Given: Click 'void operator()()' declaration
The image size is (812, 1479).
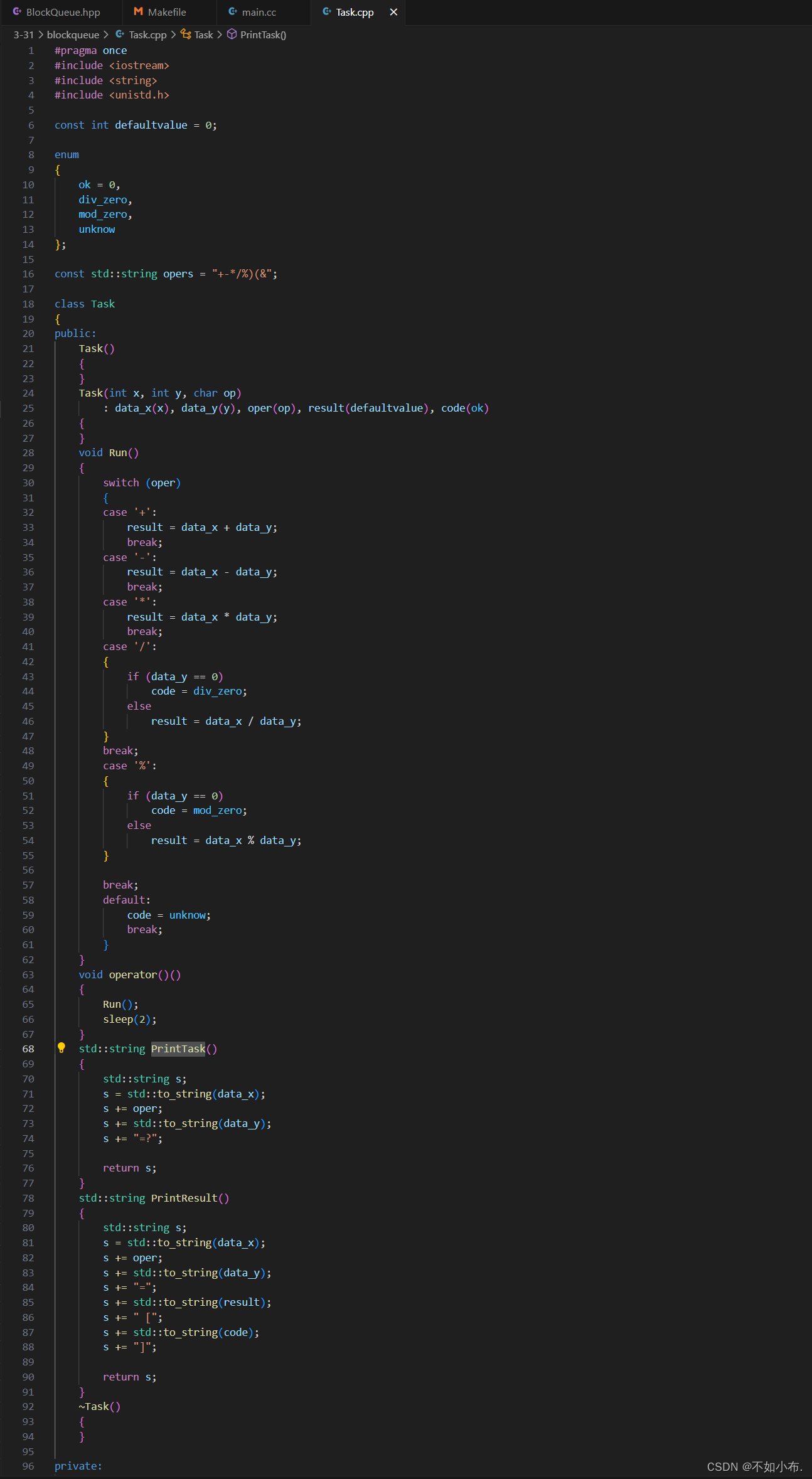Looking at the screenshot, I should point(130,974).
